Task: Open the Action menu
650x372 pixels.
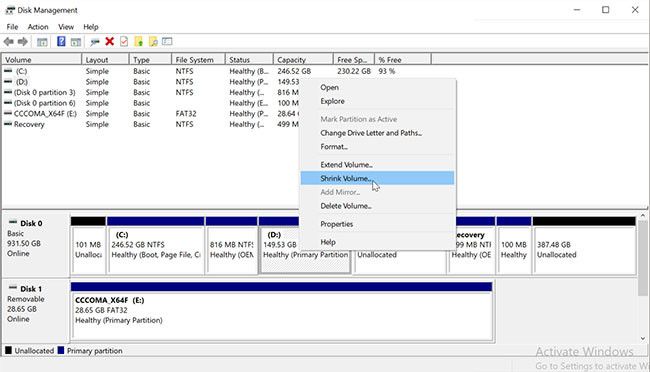Action: 38,27
